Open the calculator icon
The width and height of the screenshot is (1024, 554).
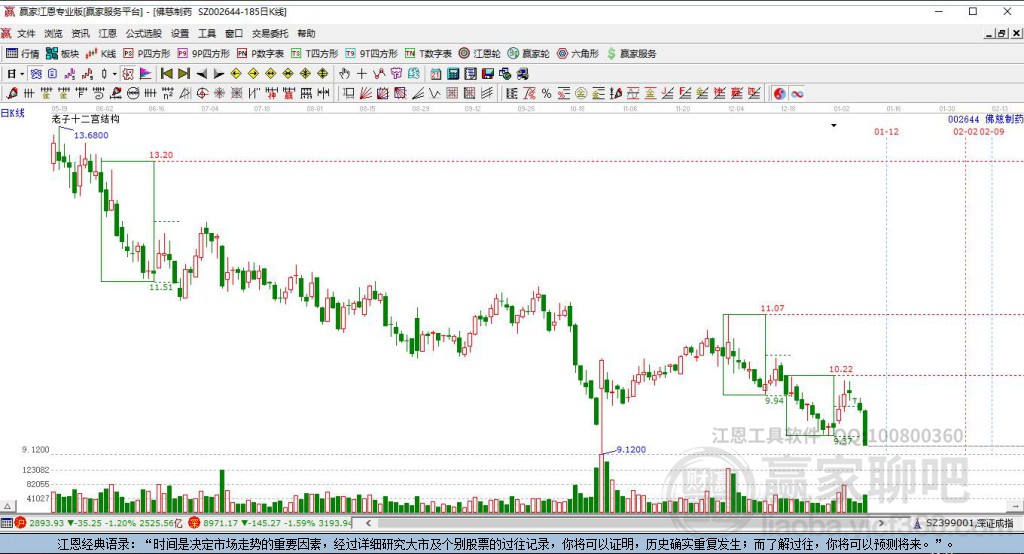tap(453, 74)
